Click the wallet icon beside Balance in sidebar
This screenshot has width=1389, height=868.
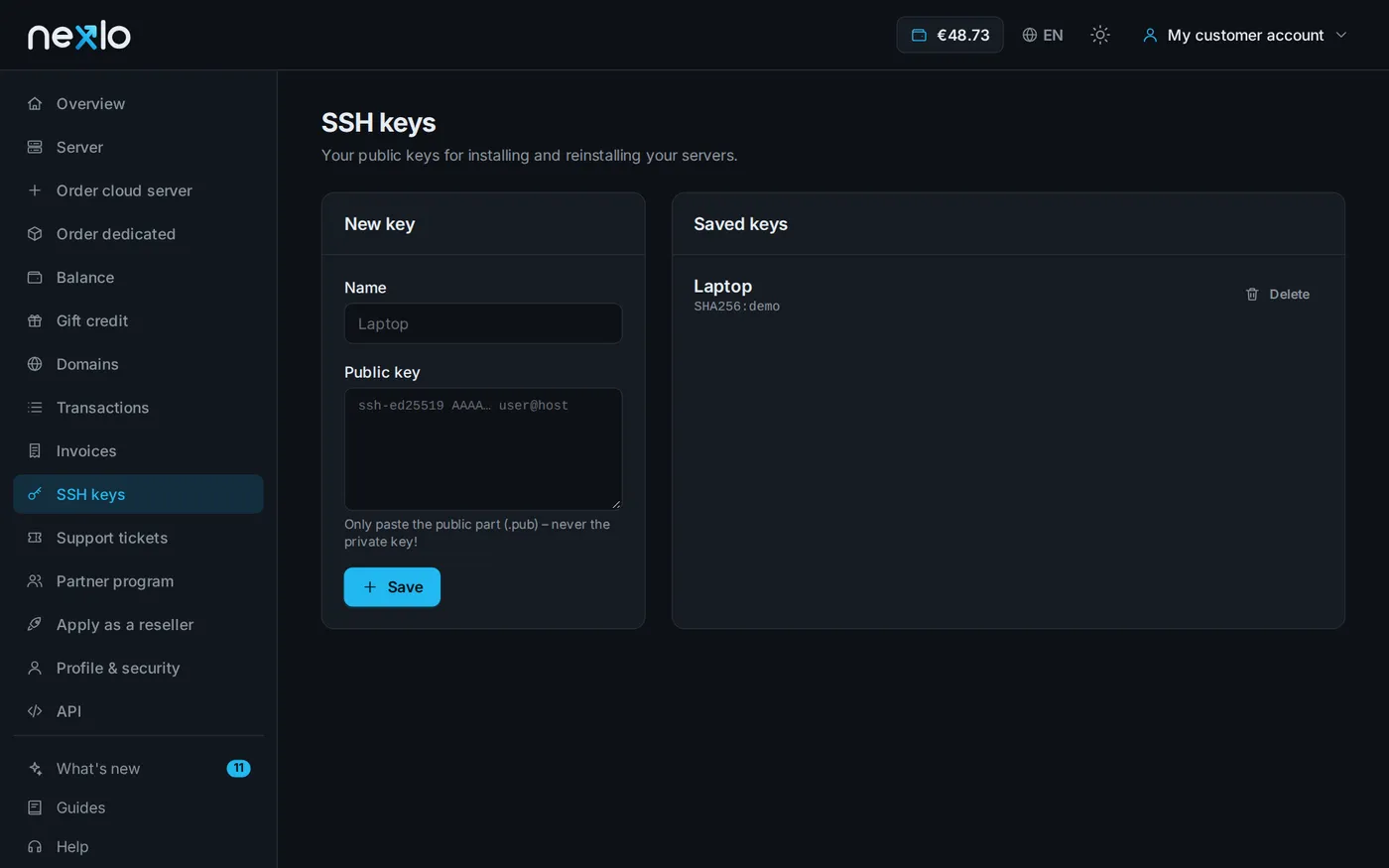pyautogui.click(x=35, y=278)
